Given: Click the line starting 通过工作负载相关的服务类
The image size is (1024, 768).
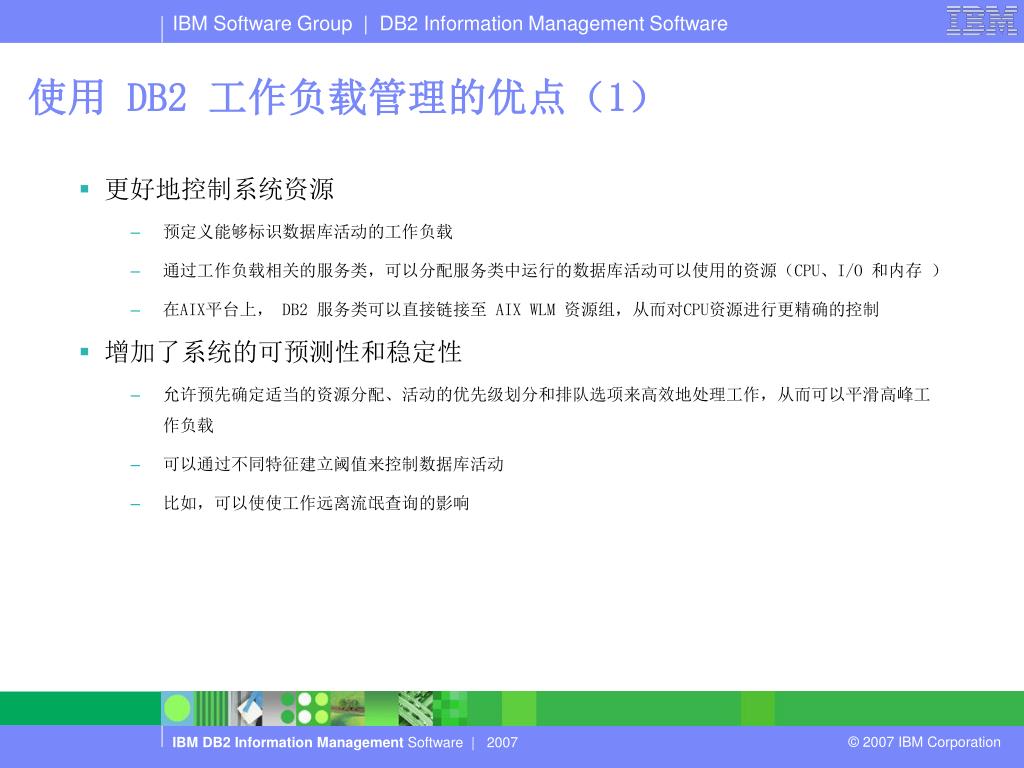Looking at the screenshot, I should pos(551,270).
